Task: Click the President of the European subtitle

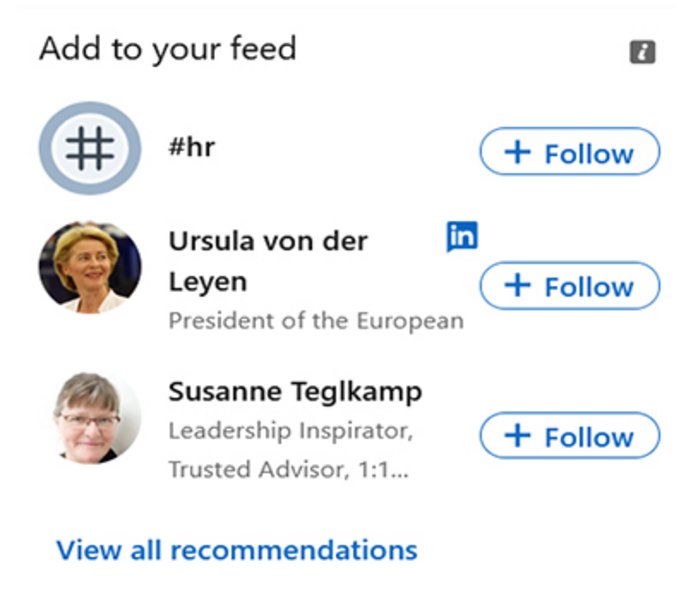Action: pyautogui.click(x=316, y=321)
